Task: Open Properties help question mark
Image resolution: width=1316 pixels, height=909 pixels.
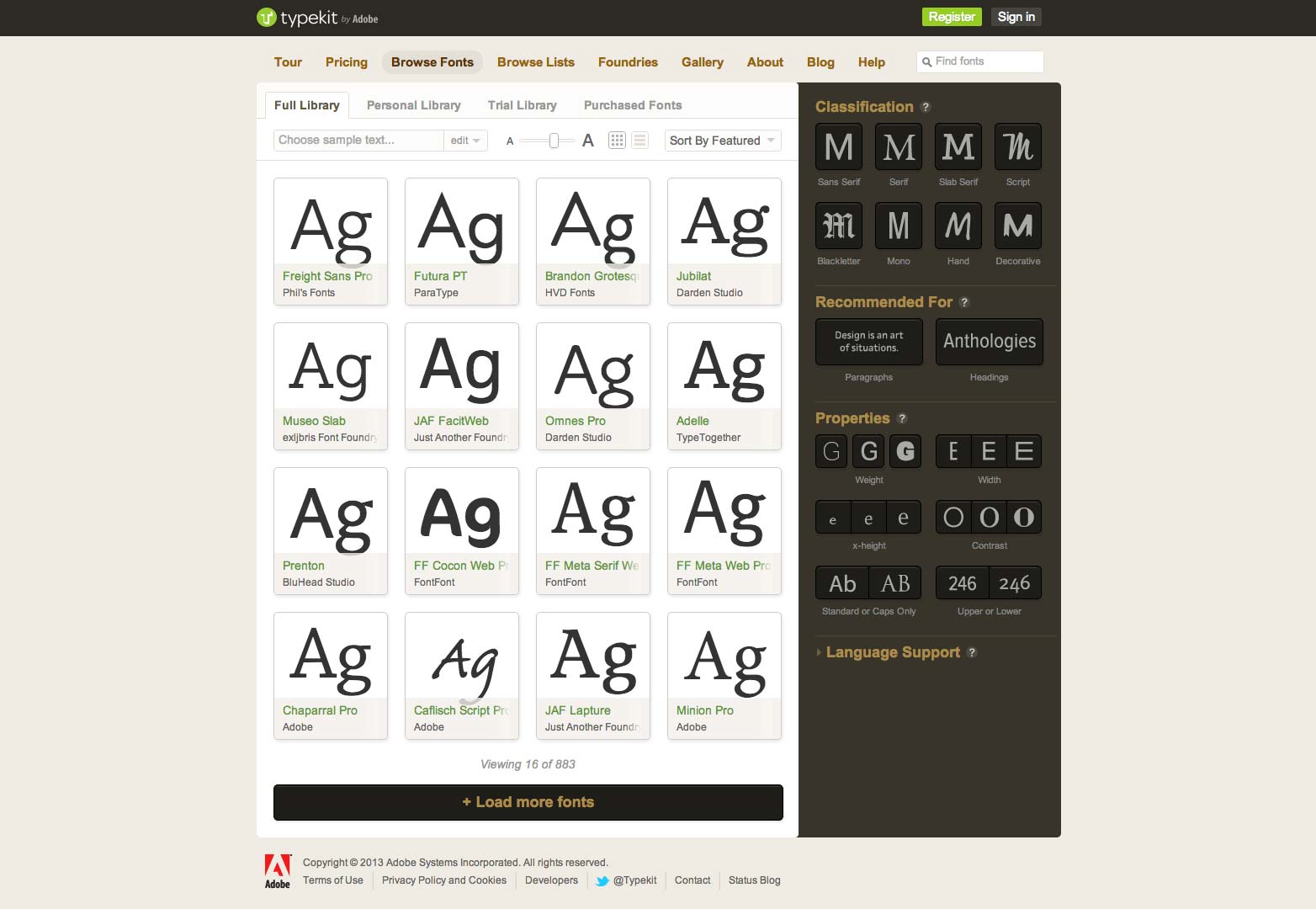Action: pos(902,418)
